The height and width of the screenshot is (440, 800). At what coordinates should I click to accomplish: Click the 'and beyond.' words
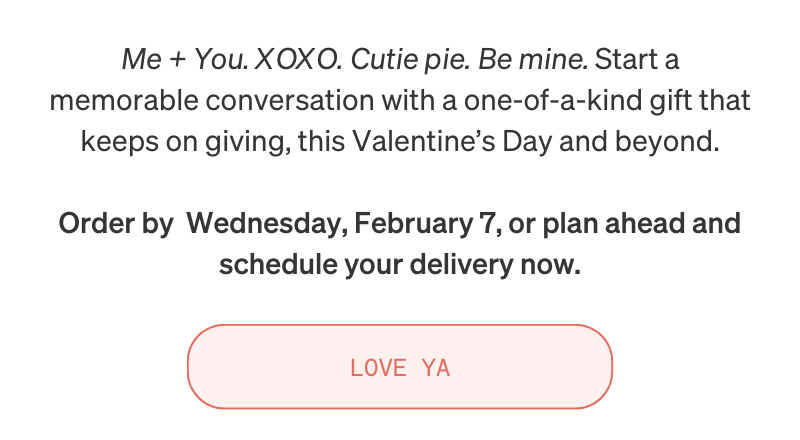pyautogui.click(x=639, y=141)
